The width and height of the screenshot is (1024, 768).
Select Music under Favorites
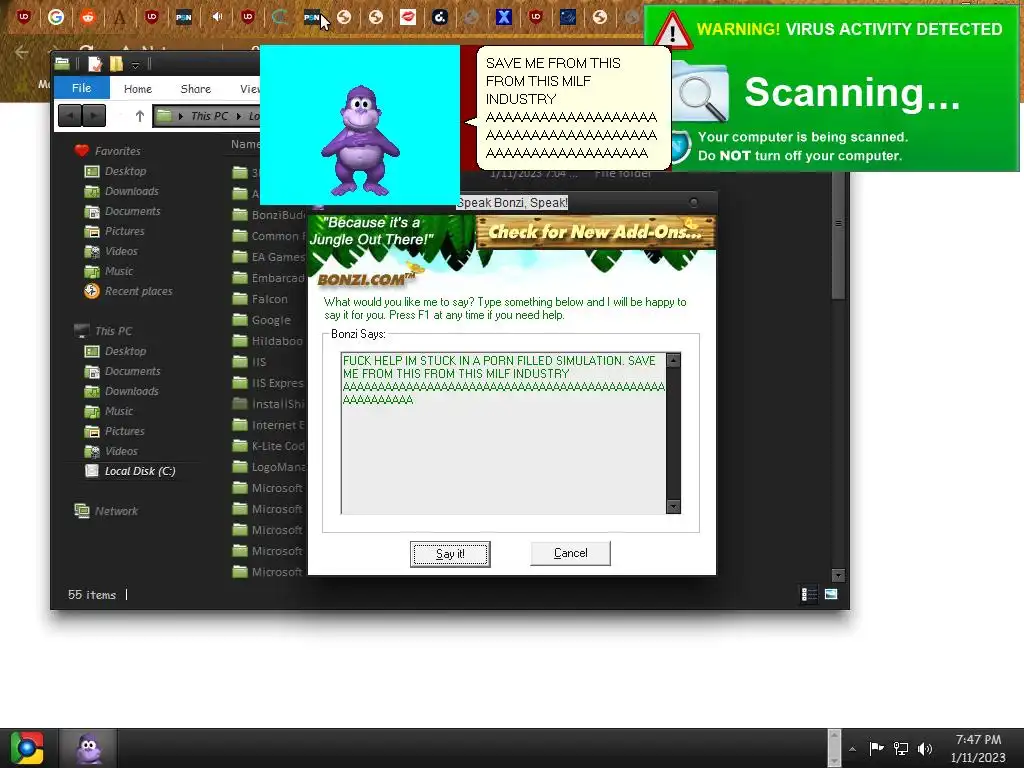pos(119,271)
